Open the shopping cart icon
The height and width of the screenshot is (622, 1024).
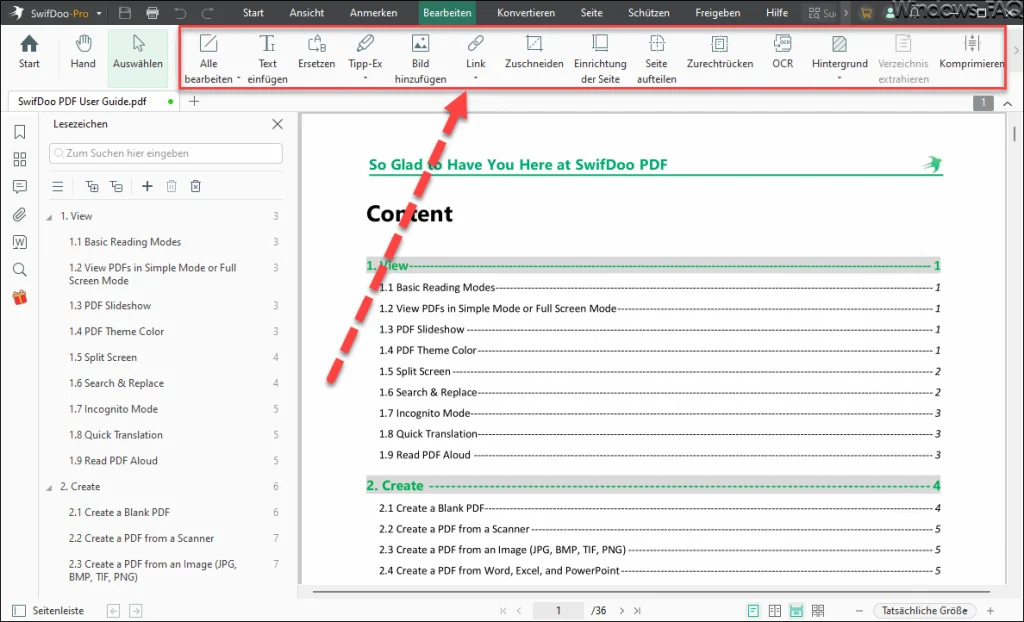[866, 12]
